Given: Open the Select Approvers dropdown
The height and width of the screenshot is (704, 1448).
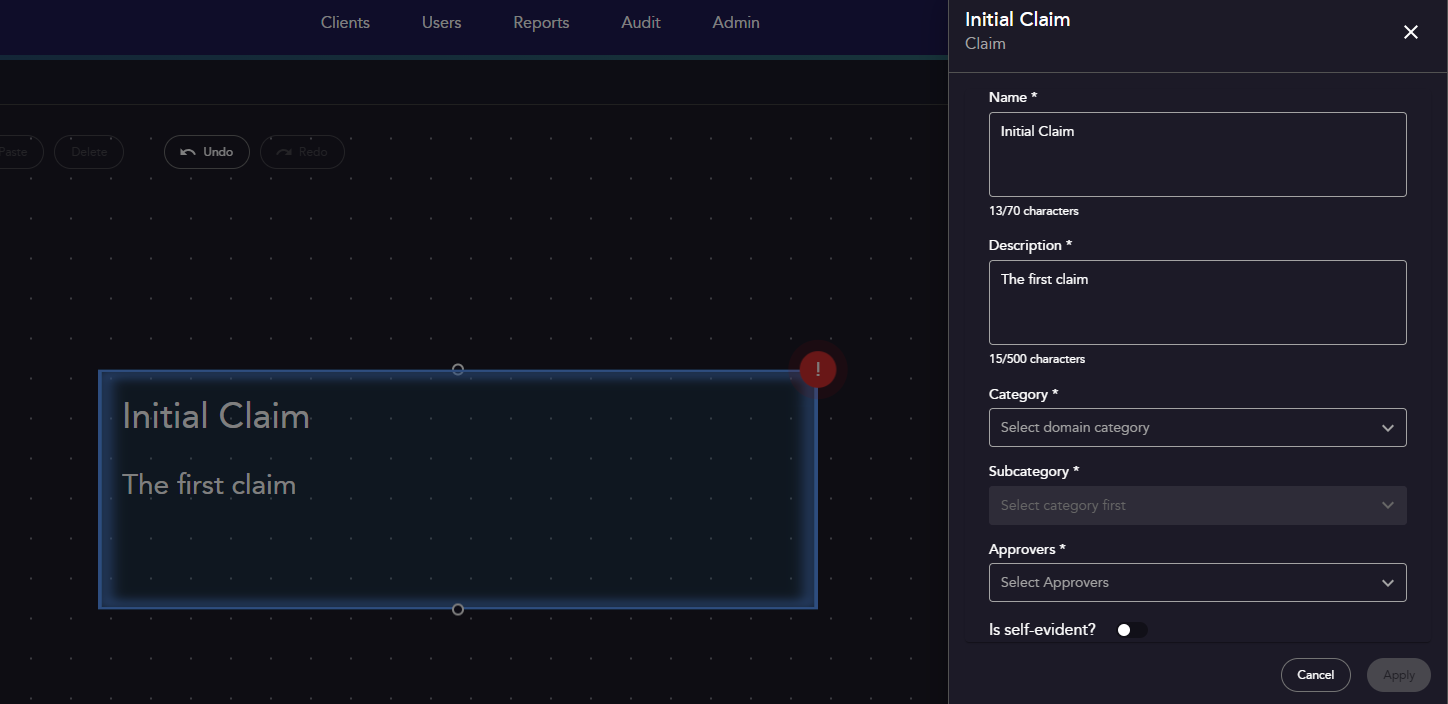Looking at the screenshot, I should click(1197, 582).
